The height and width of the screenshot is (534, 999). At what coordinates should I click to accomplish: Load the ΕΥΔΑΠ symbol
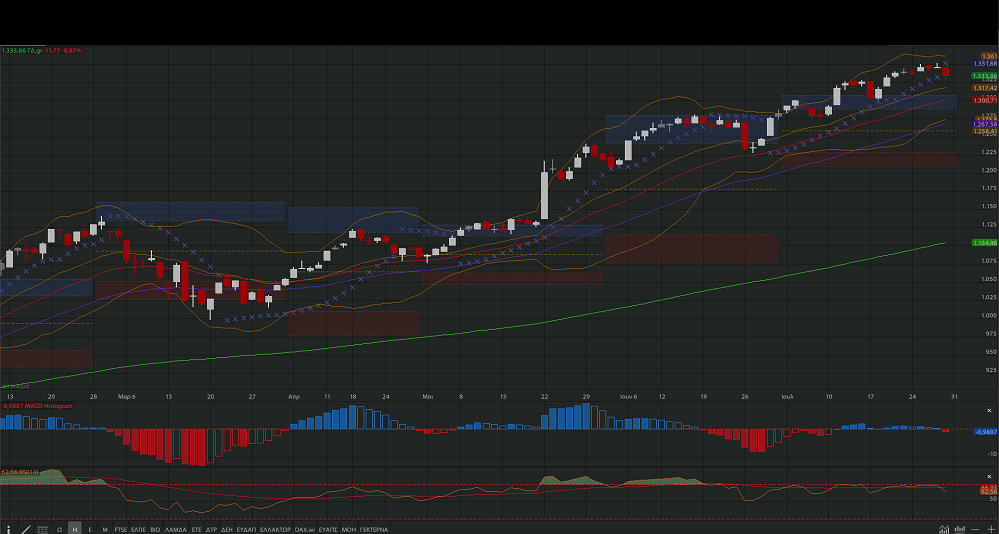pyautogui.click(x=246, y=530)
